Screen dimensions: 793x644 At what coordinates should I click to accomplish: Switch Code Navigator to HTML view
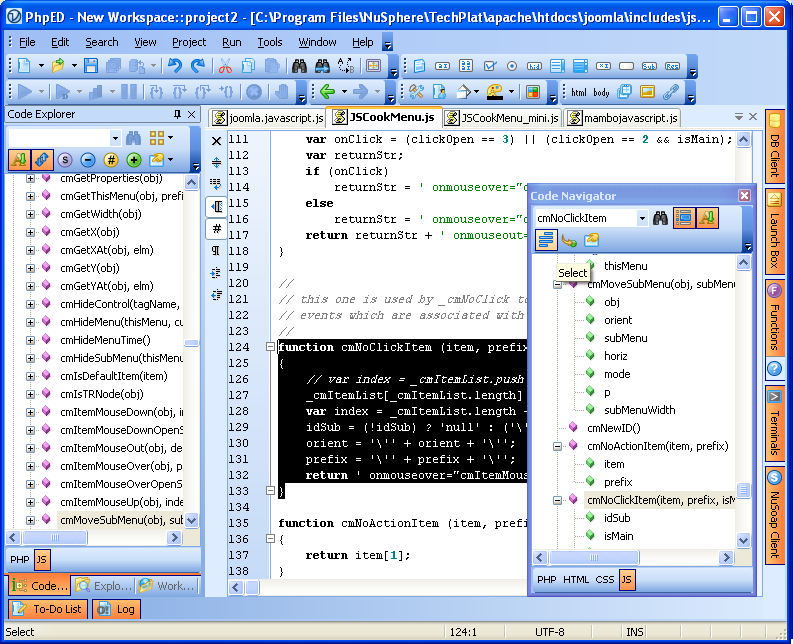576,580
